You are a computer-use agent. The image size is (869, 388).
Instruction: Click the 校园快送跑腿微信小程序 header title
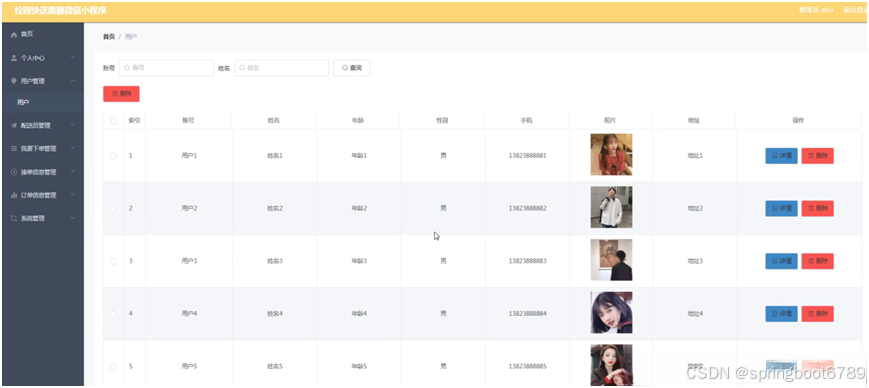60,11
